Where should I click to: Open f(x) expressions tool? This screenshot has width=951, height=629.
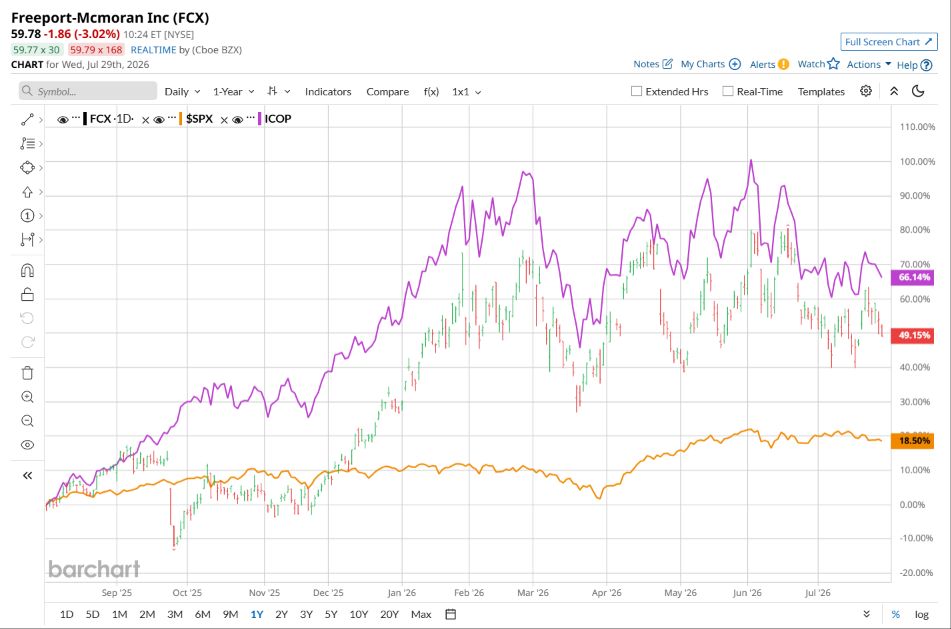click(x=431, y=92)
